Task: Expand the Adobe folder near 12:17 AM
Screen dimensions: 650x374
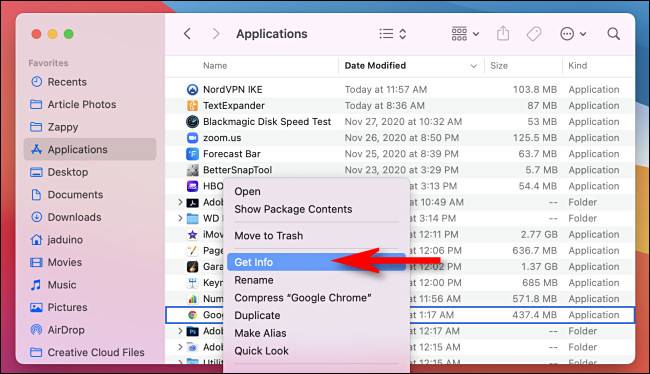Action: tap(180, 331)
